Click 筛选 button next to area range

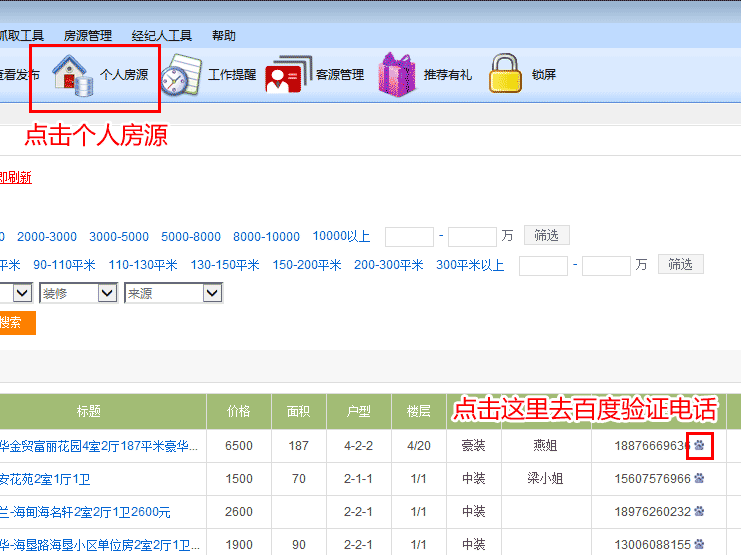680,265
